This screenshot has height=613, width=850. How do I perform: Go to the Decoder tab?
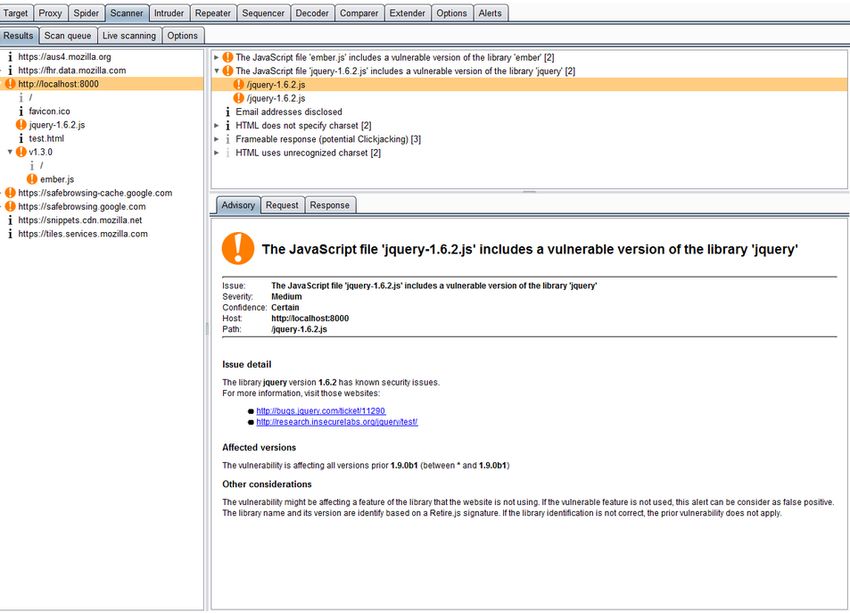pos(312,13)
